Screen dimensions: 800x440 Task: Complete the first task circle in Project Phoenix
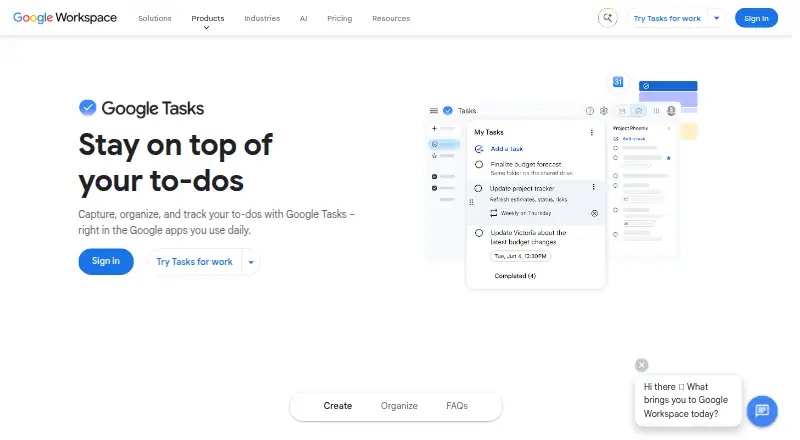point(615,148)
